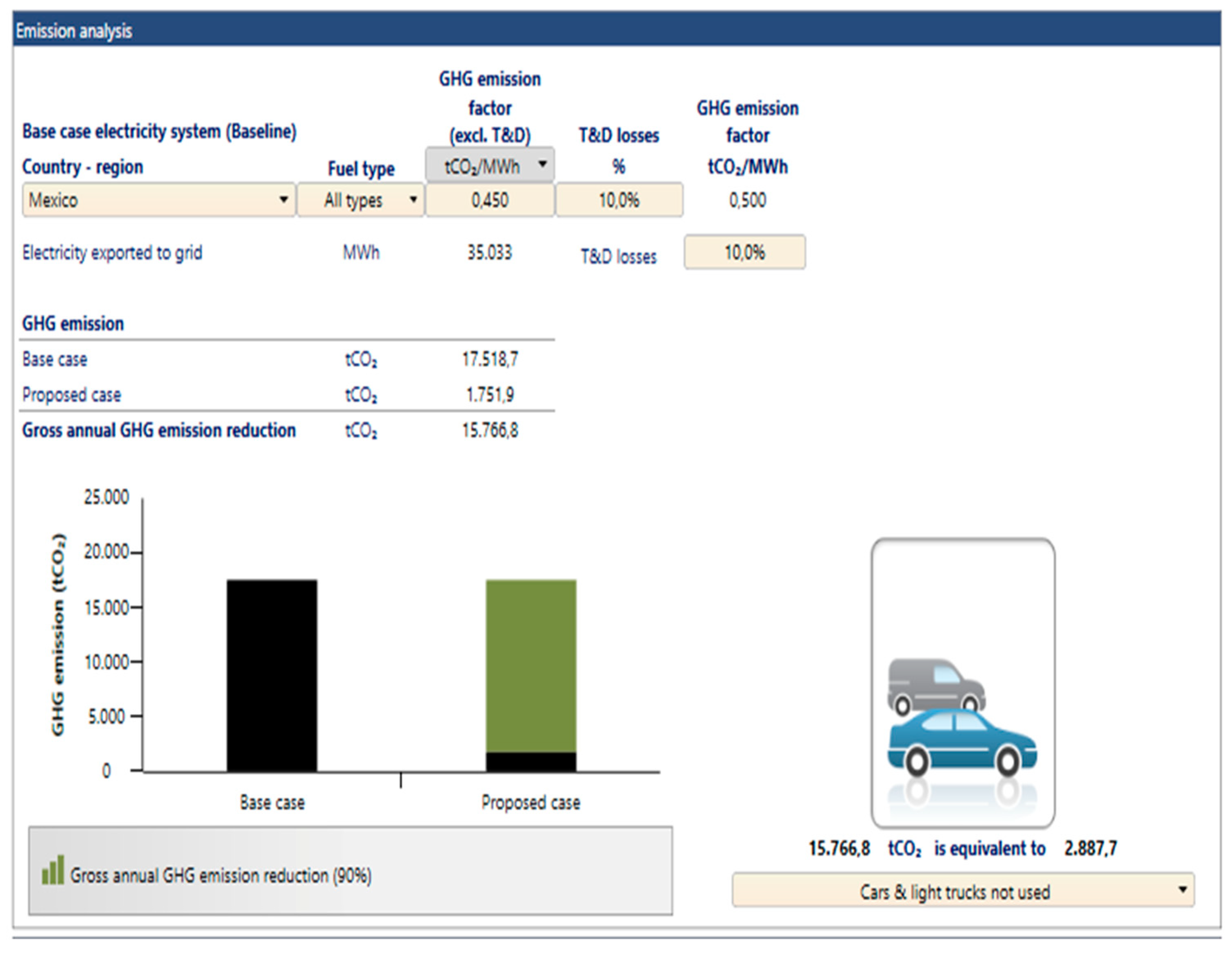Click the Base case emission value 17.518,7

[490, 359]
